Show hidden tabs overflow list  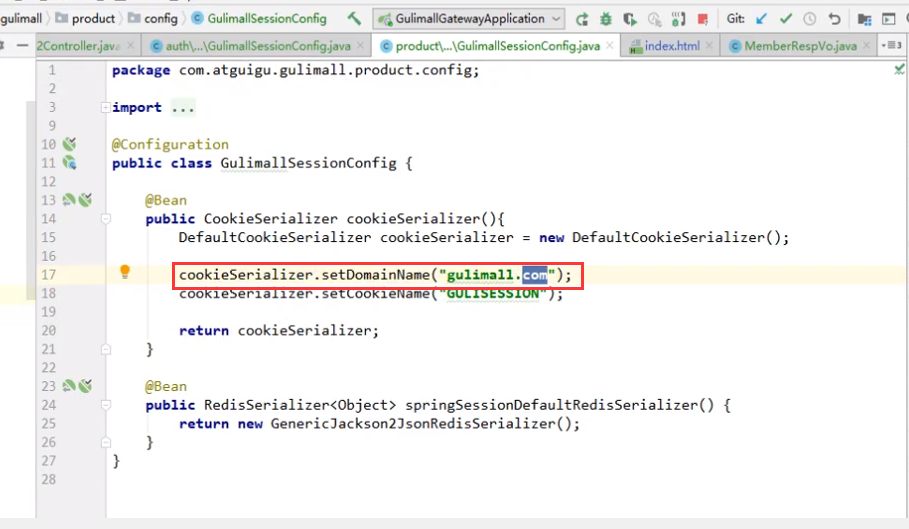point(892,45)
